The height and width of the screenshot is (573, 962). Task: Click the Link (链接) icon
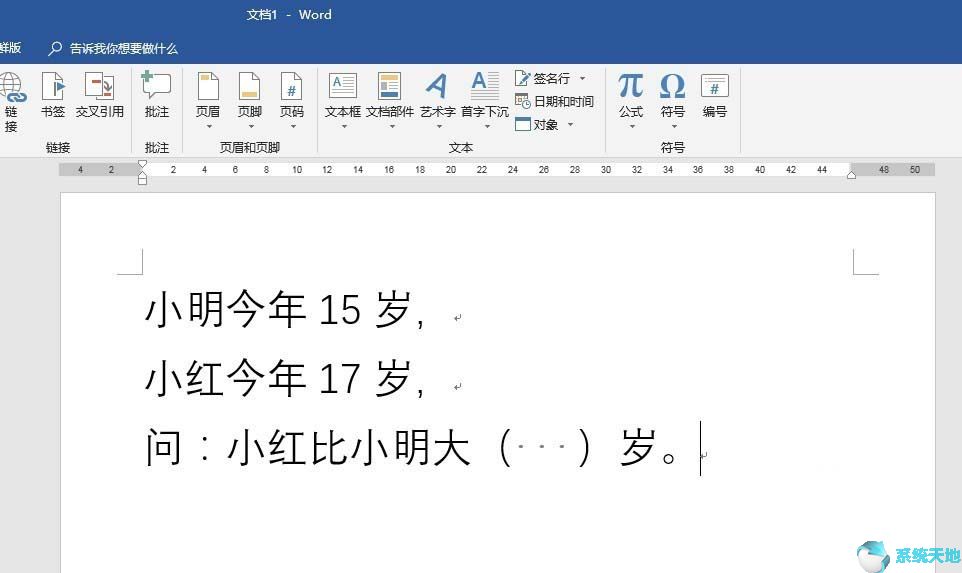(x=12, y=87)
